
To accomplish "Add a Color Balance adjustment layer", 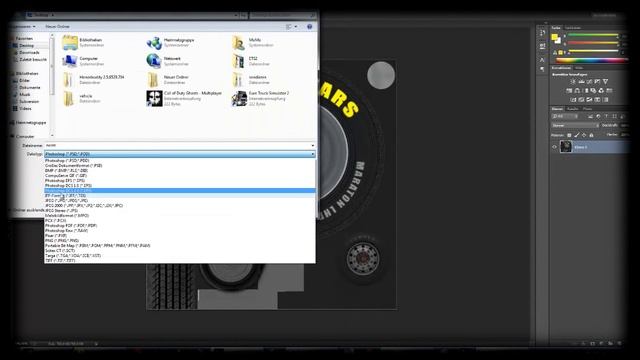I will pos(577,91).
